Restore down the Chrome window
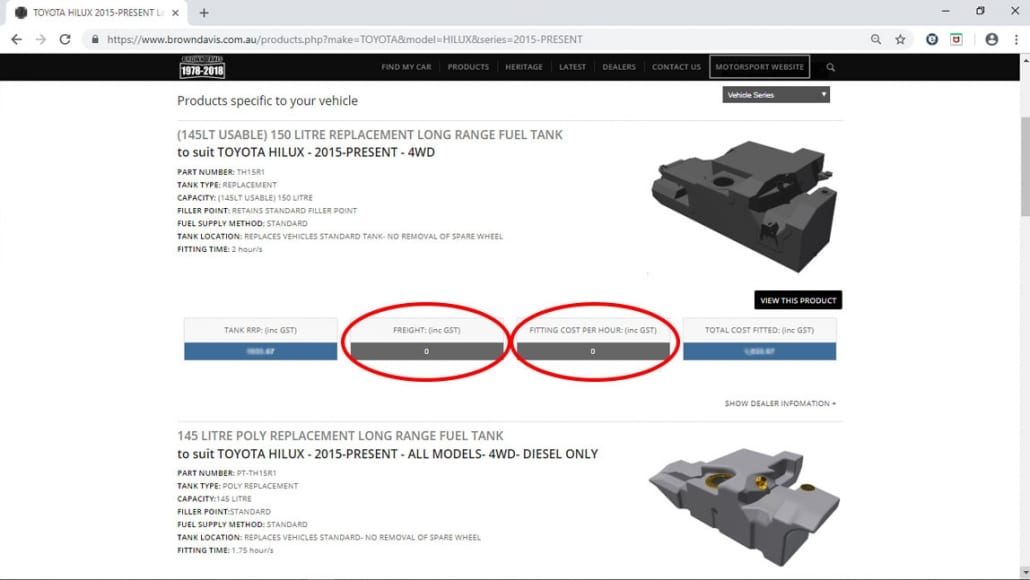 pos(980,11)
